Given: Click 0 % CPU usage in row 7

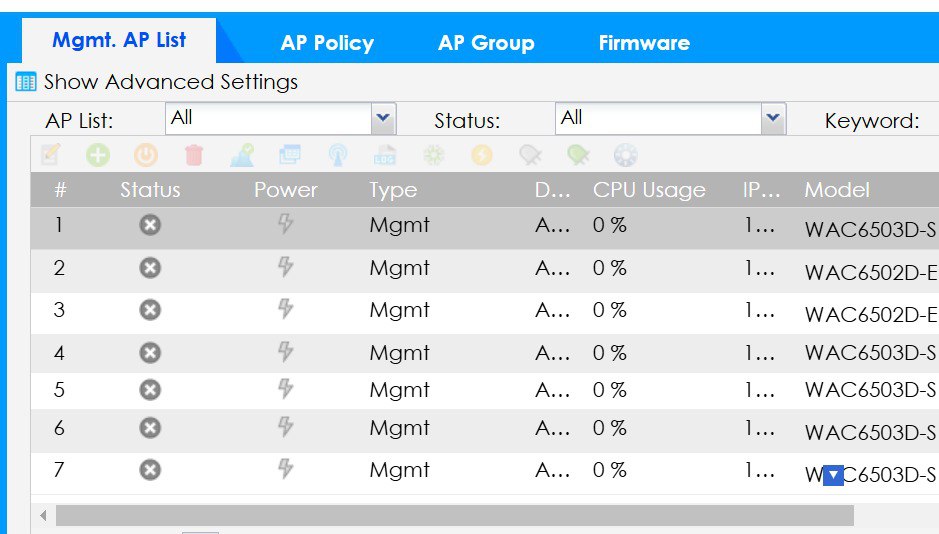Looking at the screenshot, I should [x=610, y=470].
